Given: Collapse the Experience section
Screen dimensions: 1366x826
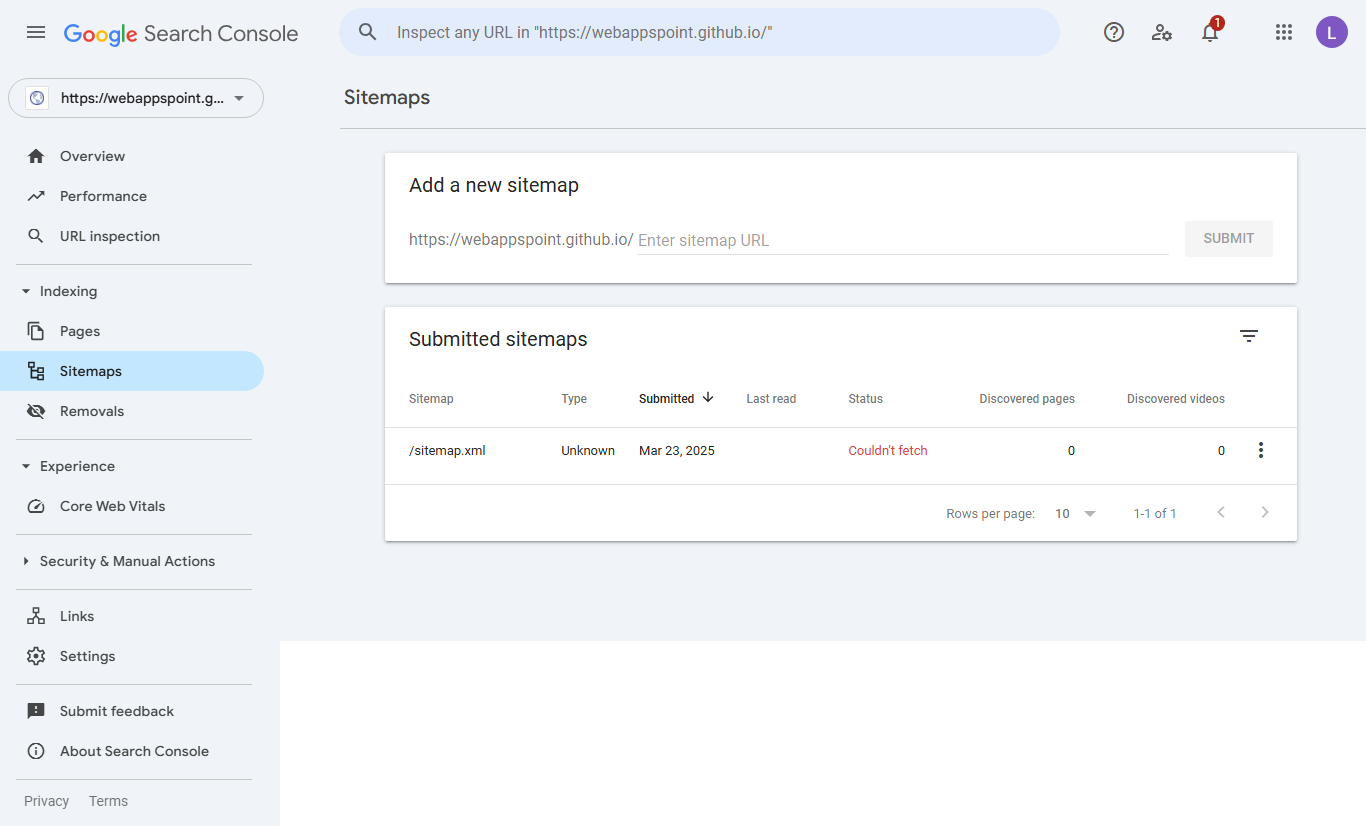Looking at the screenshot, I should click(x=26, y=466).
